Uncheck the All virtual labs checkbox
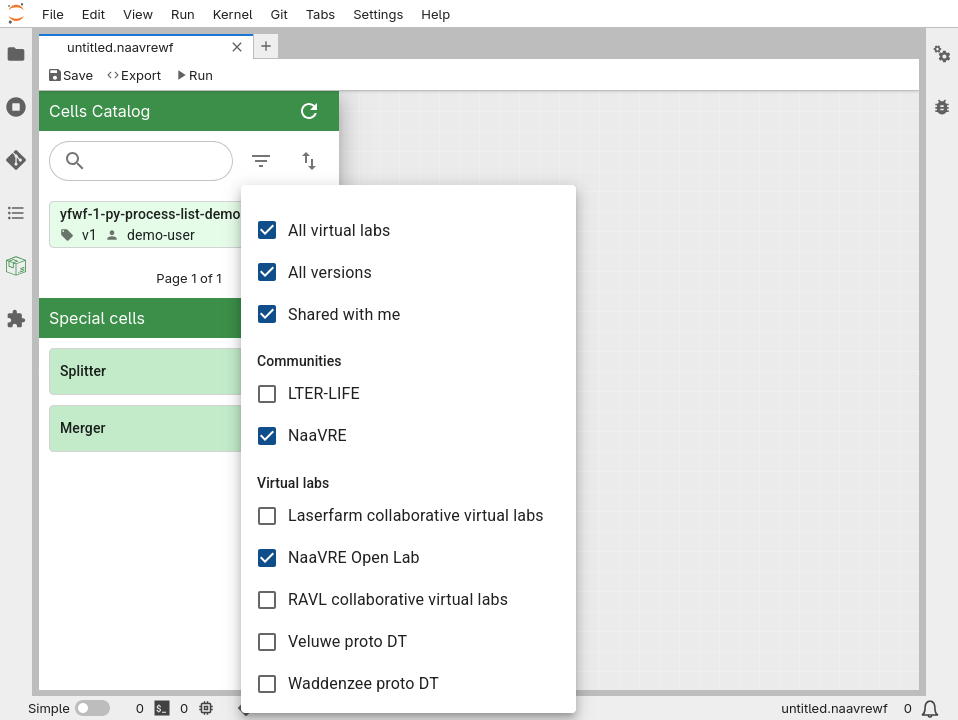Screen dimensions: 958x720 point(267,230)
